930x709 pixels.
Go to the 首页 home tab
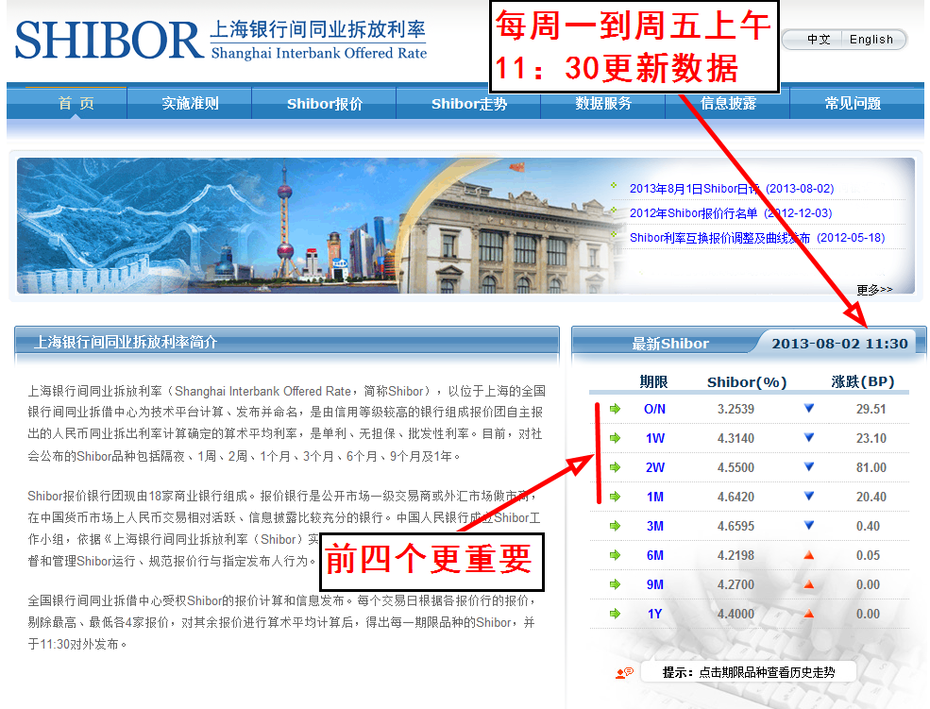click(76, 103)
